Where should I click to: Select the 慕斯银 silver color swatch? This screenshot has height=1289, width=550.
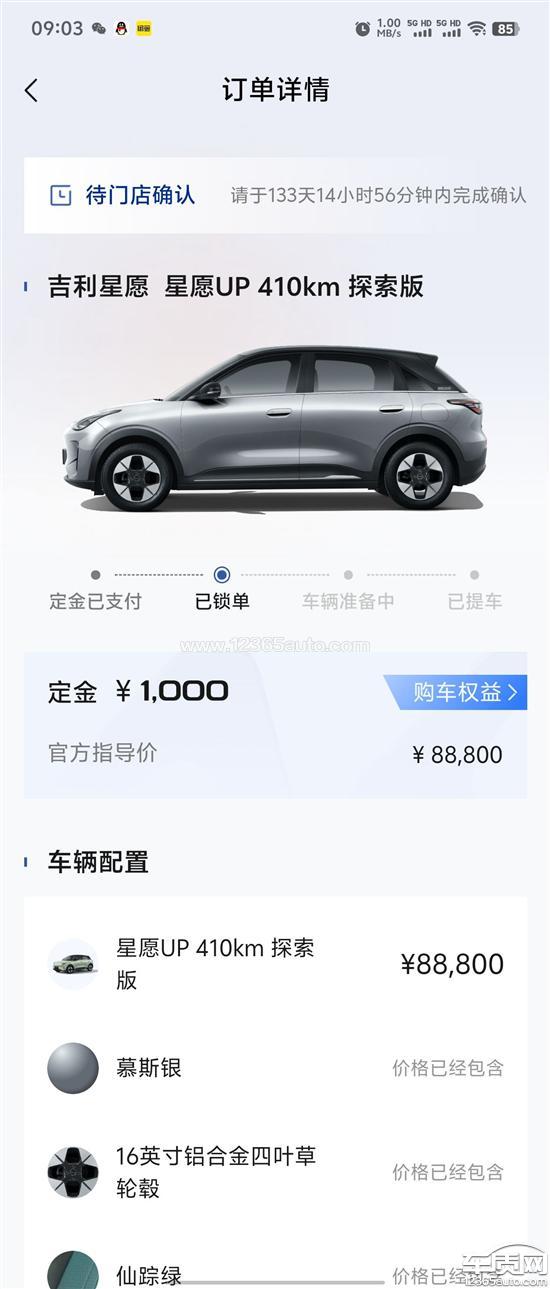(73, 1068)
